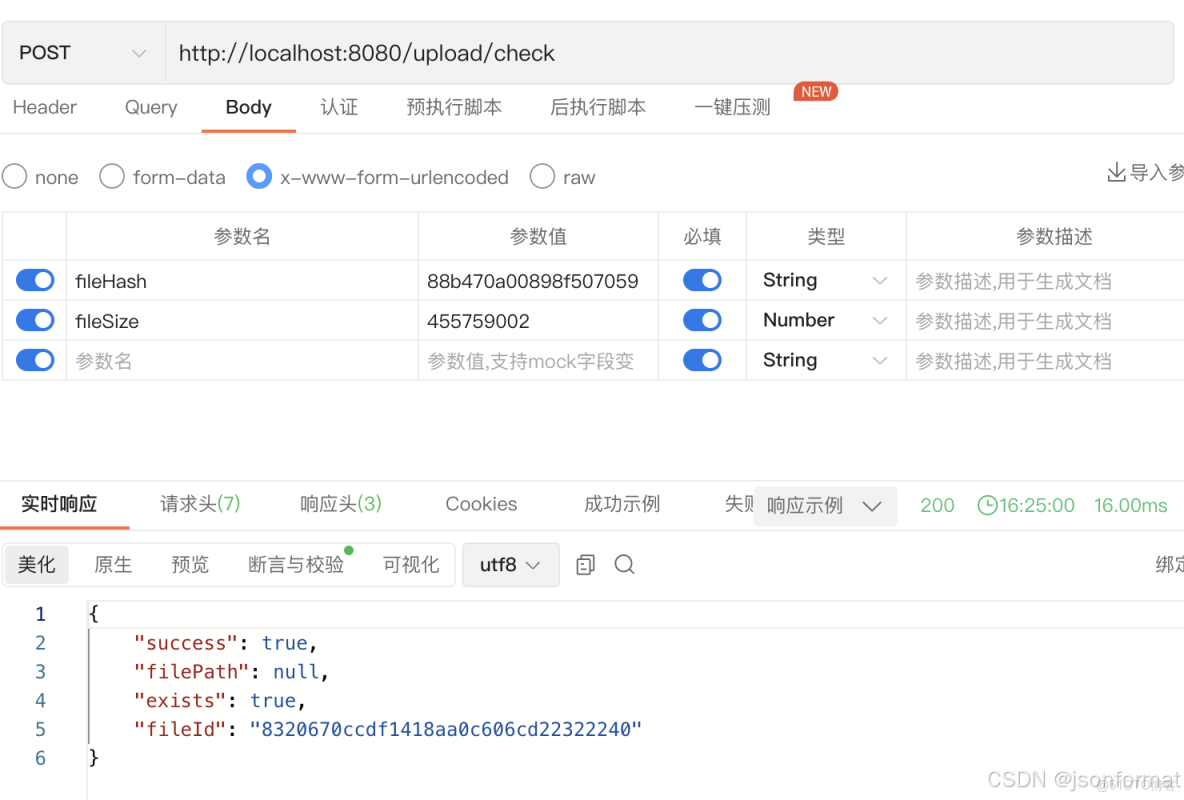Click the fileHash parameter row toggle icon
This screenshot has width=1184, height=800.
click(35, 280)
